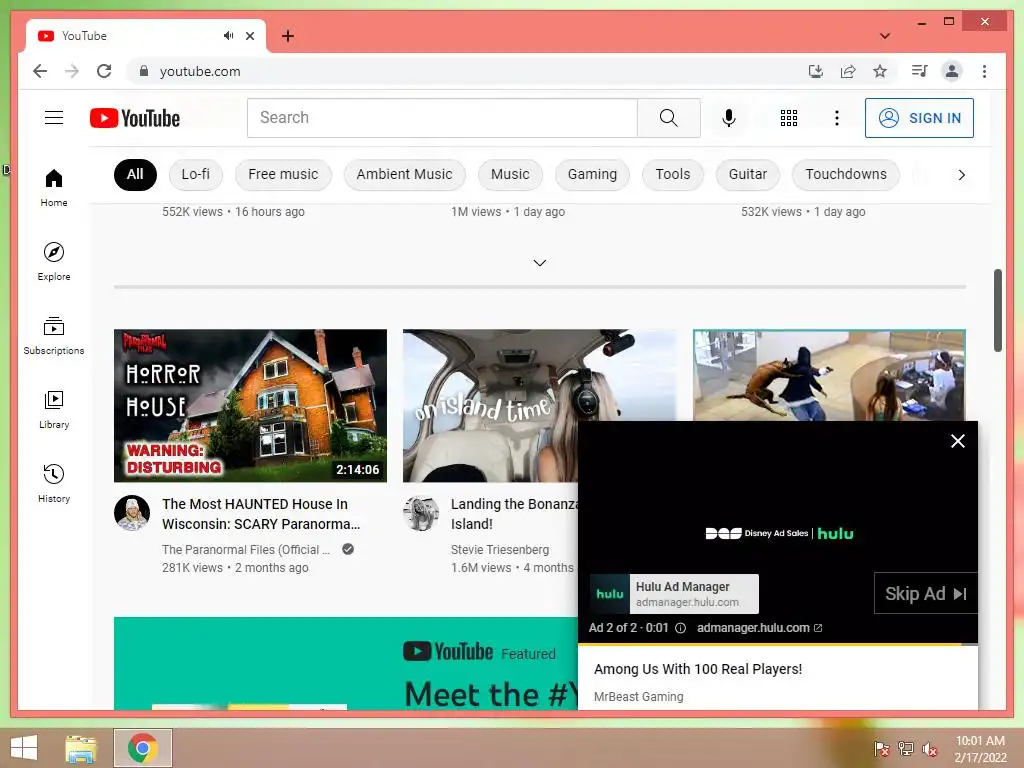The width and height of the screenshot is (1024, 768).
Task: Select the Tools chip
Action: [x=673, y=174]
